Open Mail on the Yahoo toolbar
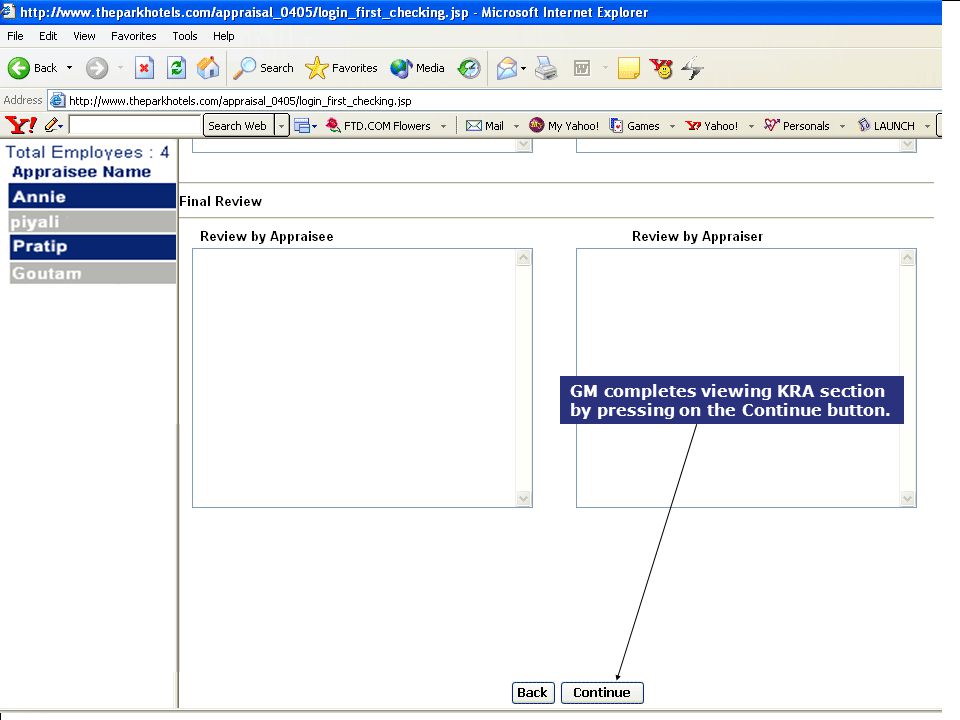This screenshot has width=960, height=720. (485, 126)
